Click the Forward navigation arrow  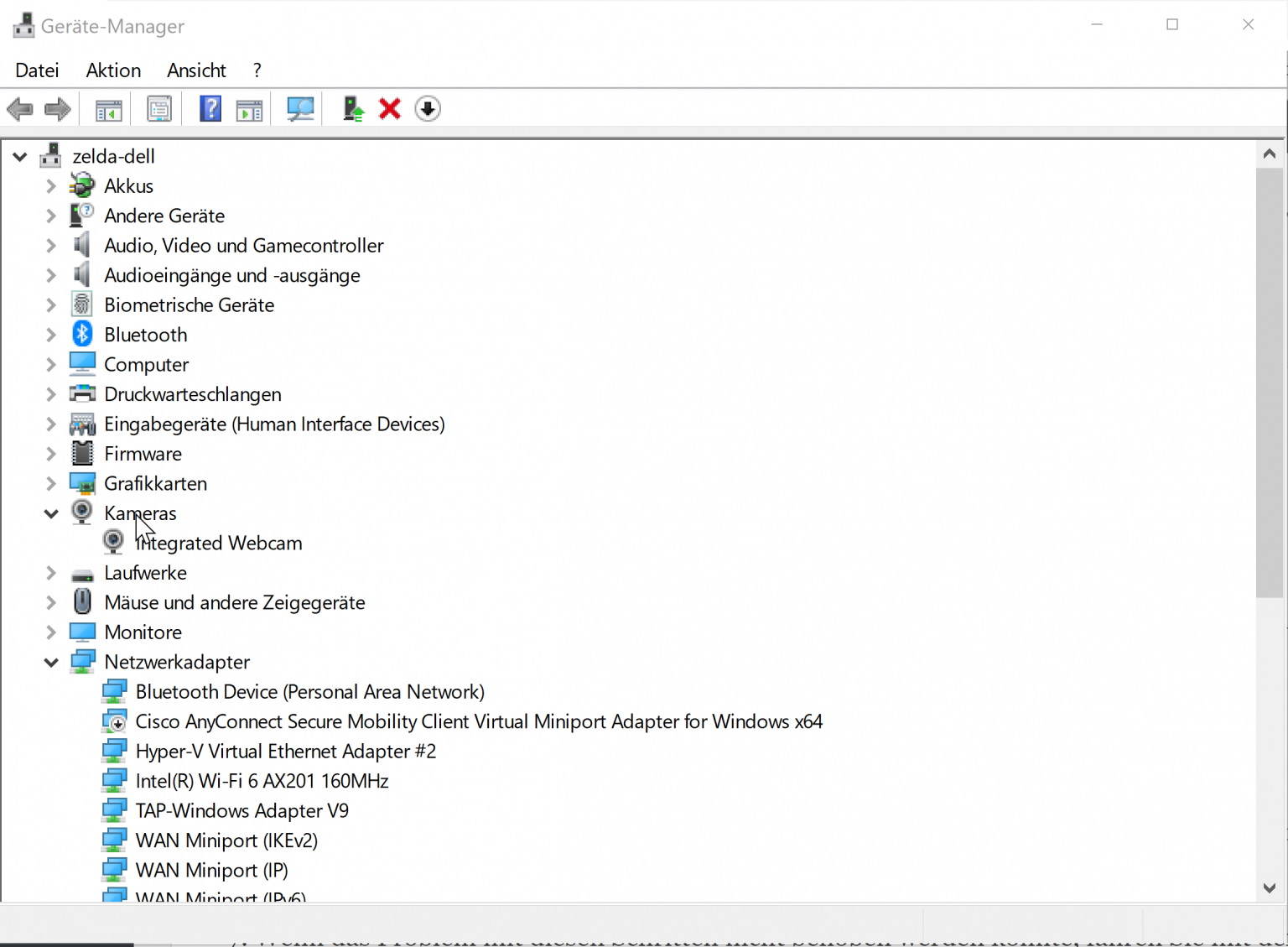57,108
